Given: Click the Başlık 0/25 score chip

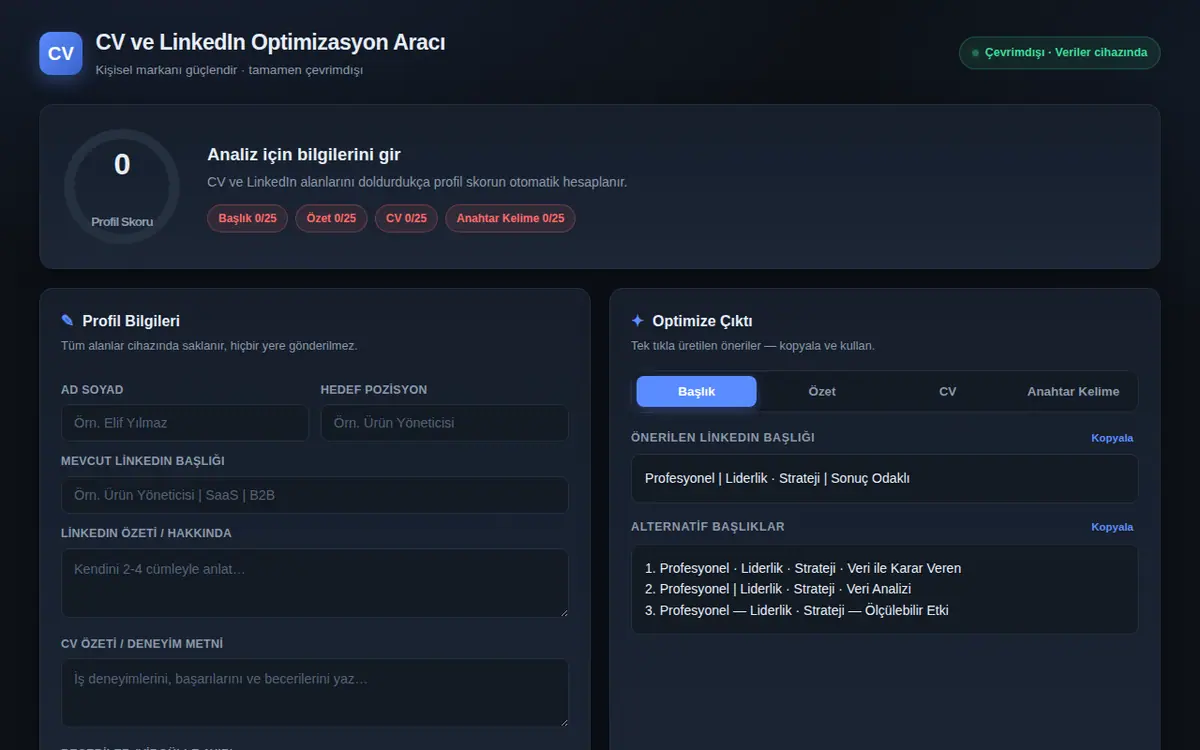Looking at the screenshot, I should 247,218.
